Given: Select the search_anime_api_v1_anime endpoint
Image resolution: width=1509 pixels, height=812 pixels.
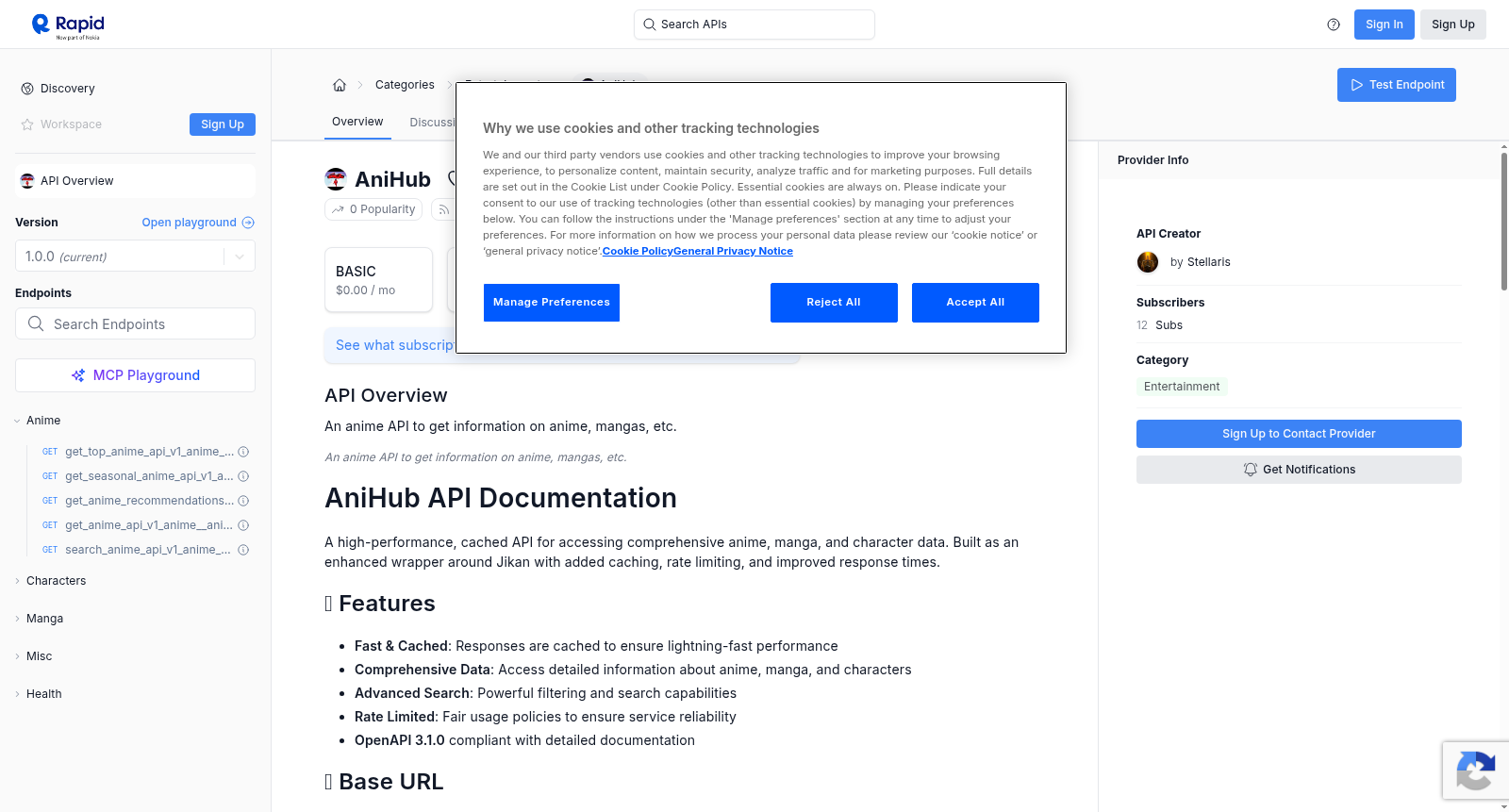Looking at the screenshot, I should 148,550.
